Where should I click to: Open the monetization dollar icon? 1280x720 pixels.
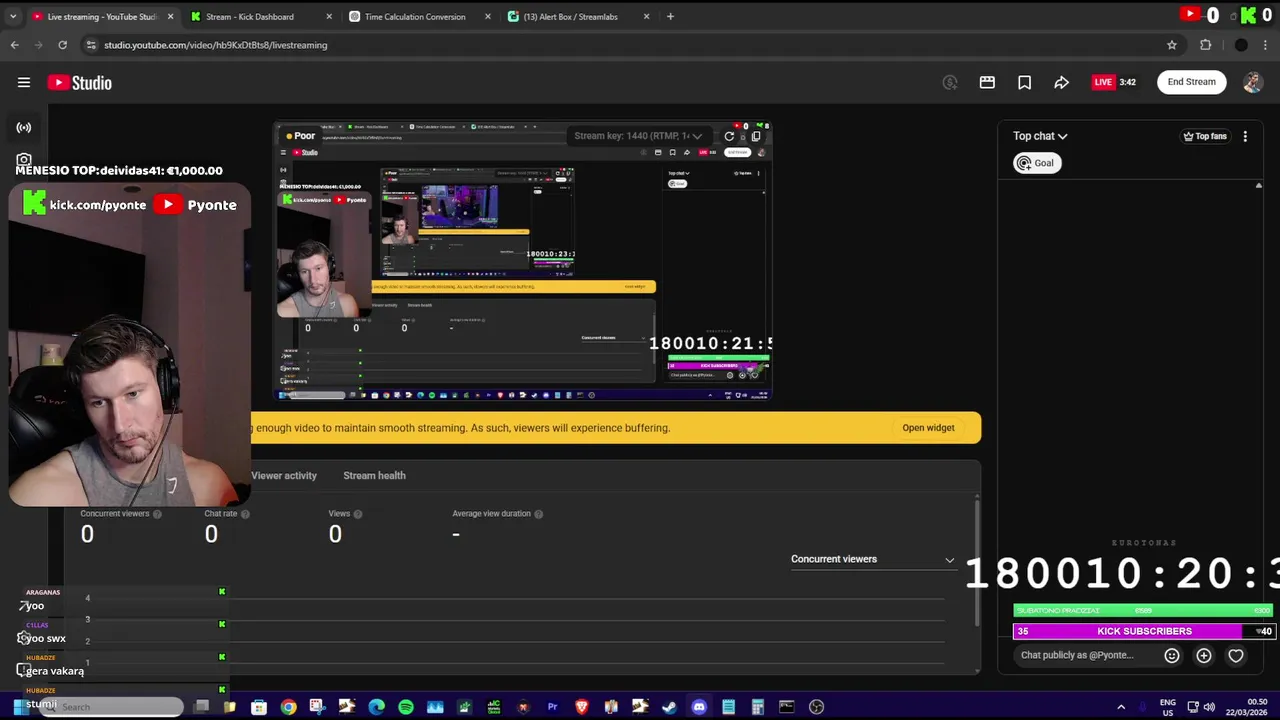(950, 82)
